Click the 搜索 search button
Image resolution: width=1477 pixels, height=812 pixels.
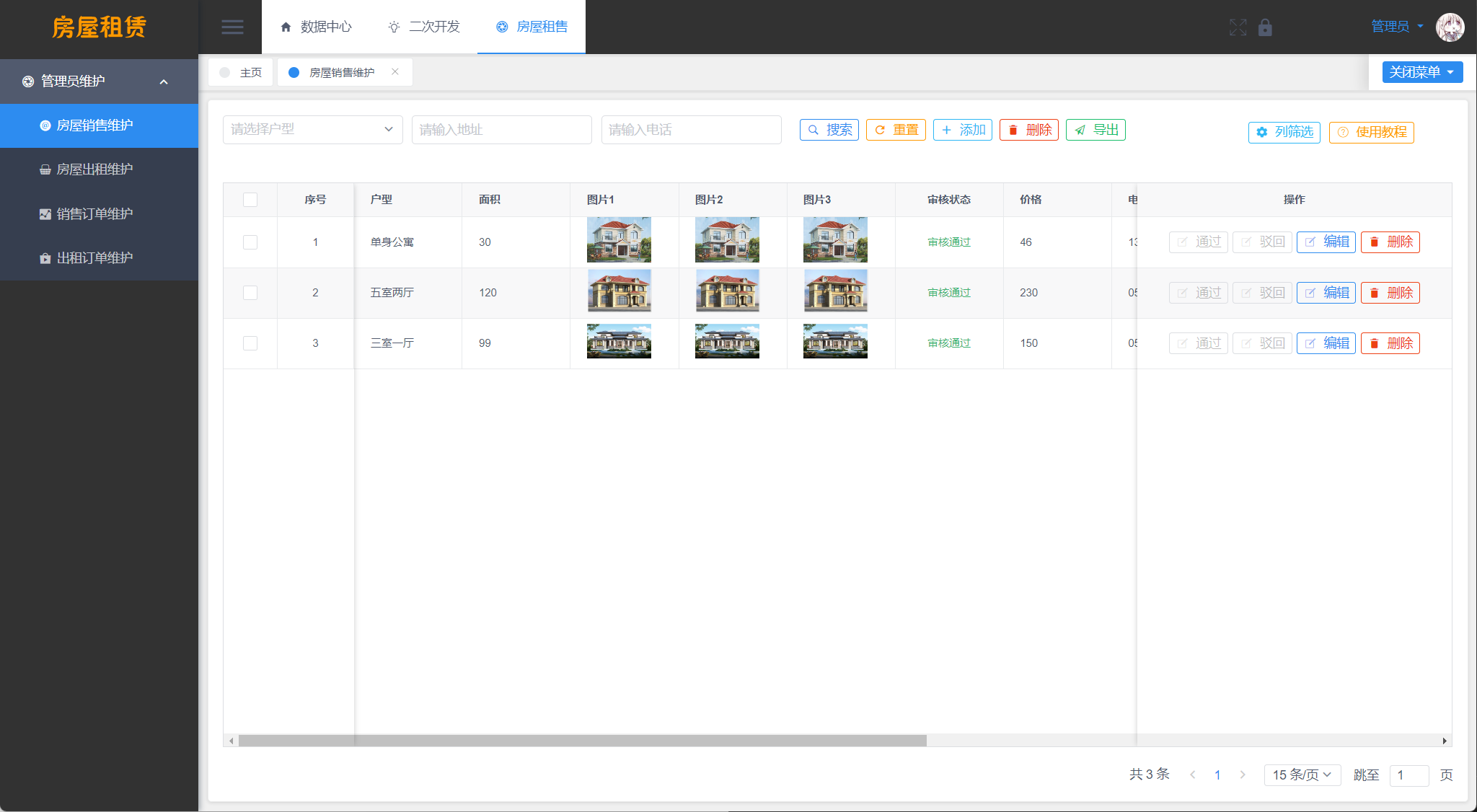tap(829, 130)
